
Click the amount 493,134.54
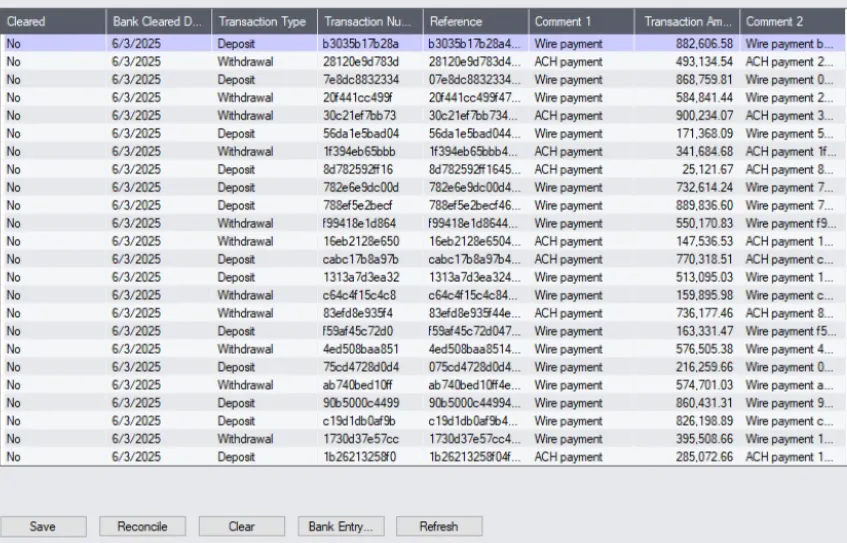pos(704,62)
